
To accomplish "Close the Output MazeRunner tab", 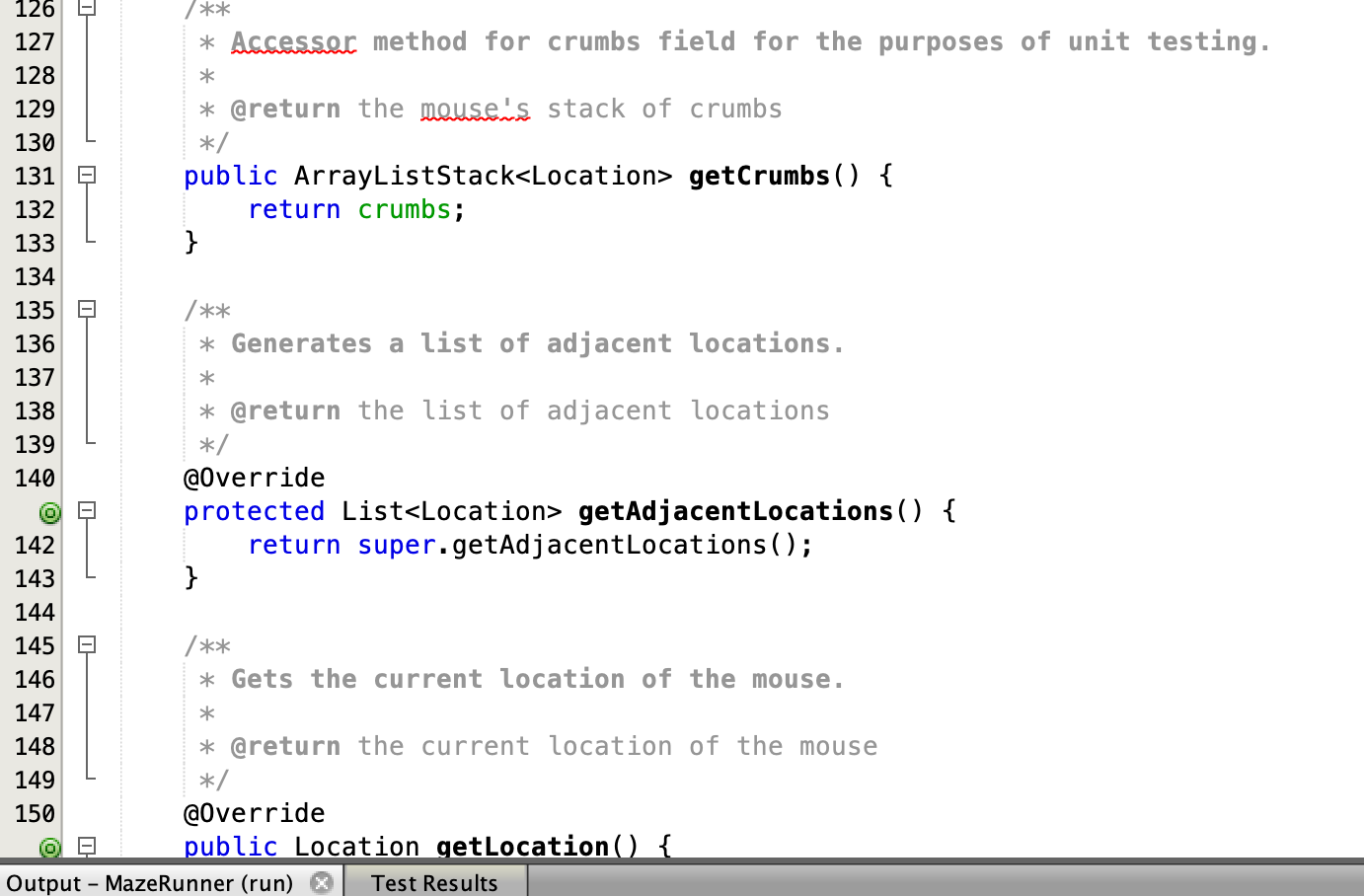I will point(321,882).
